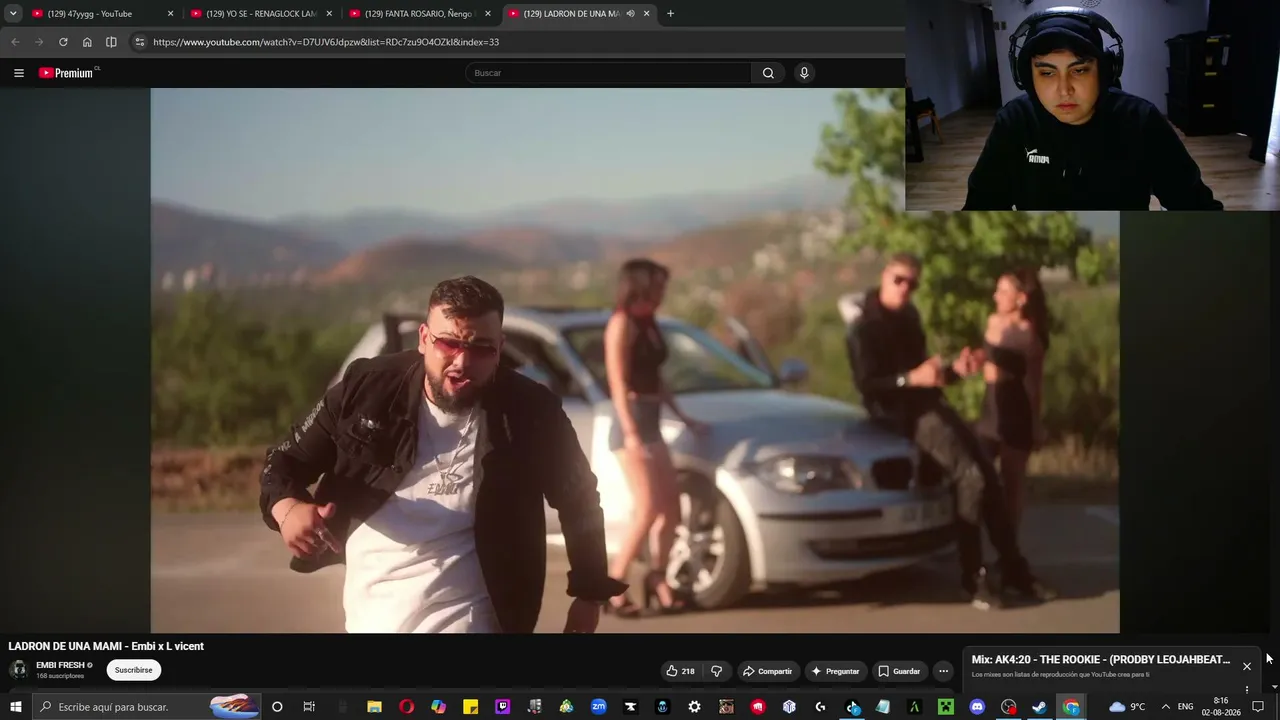Subscribe with the Suscribirse button

point(134,670)
